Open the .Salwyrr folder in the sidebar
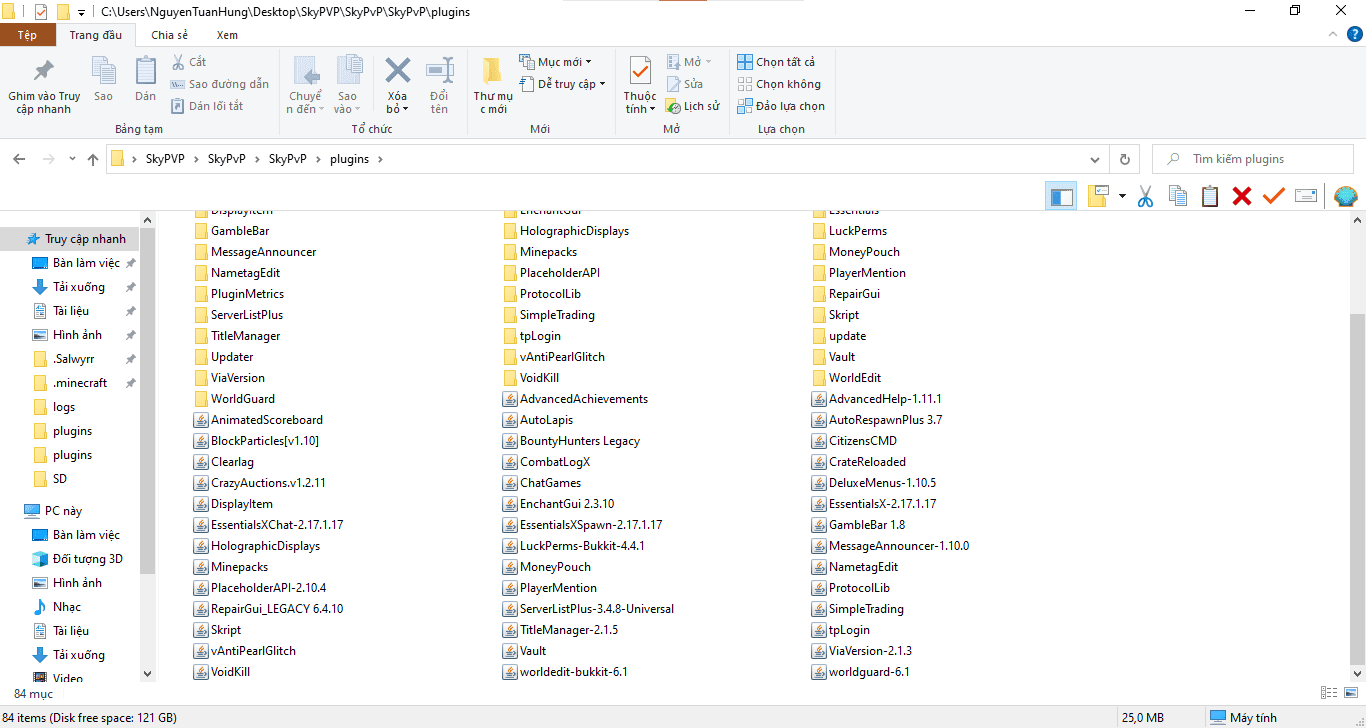This screenshot has height=728, width=1366. coord(74,359)
